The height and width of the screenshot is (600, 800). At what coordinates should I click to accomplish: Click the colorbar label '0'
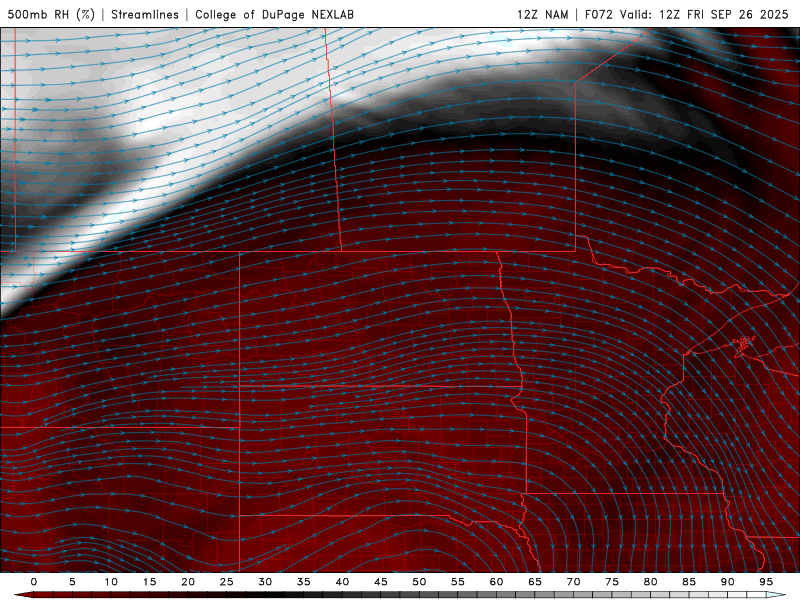[x=34, y=582]
